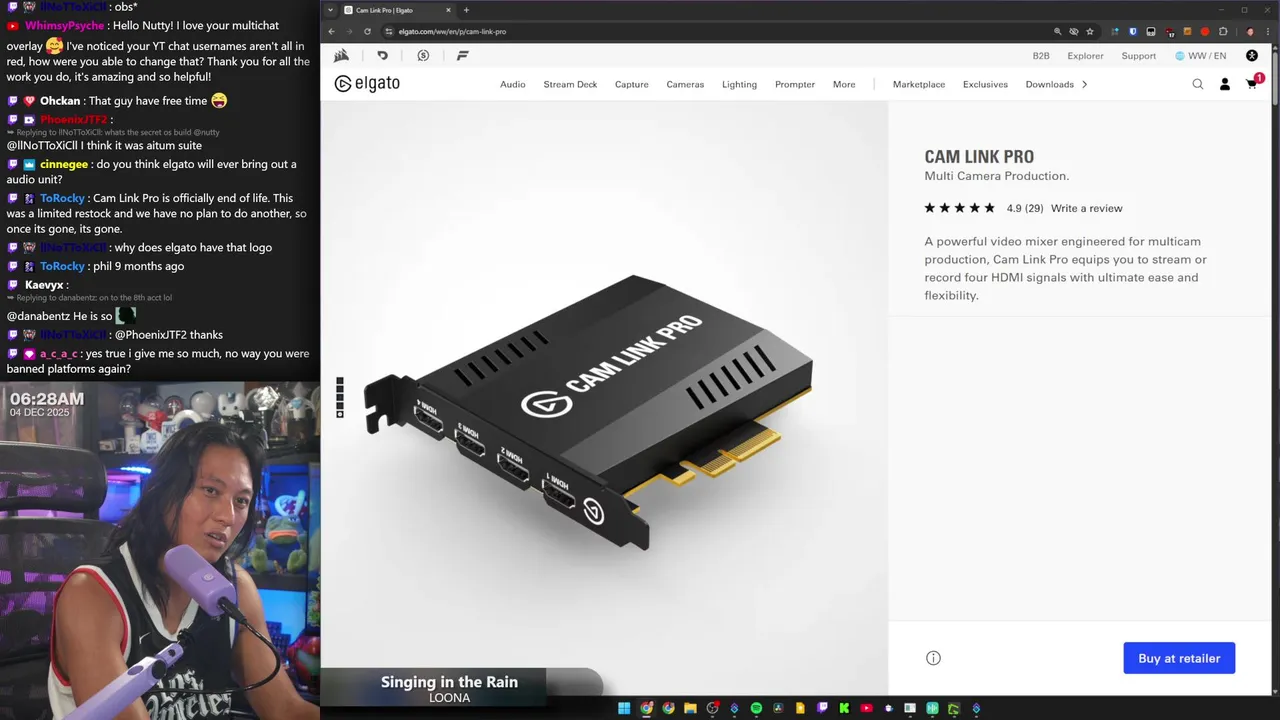Screen dimensions: 1280x720
Task: Click the 4.9 star rating
Action: click(x=983, y=208)
